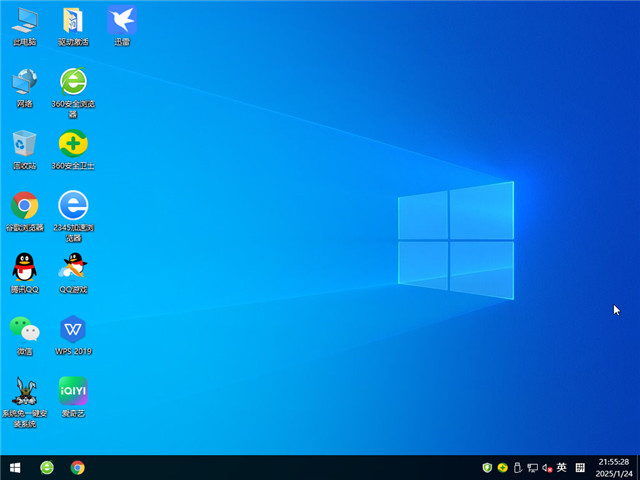
Task: Select the Network (网络) desktop icon
Action: tap(24, 82)
